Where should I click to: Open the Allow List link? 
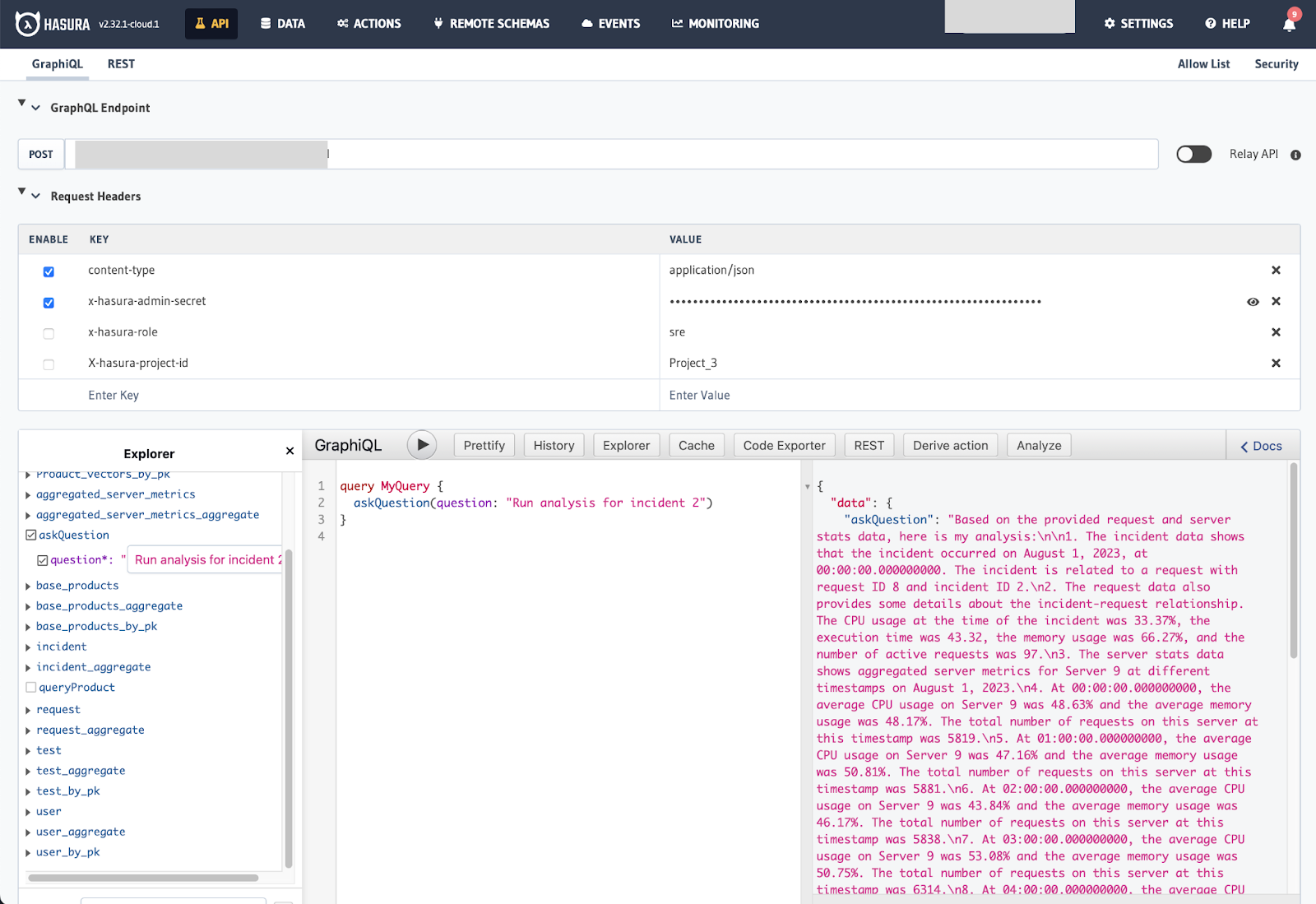[x=1203, y=64]
